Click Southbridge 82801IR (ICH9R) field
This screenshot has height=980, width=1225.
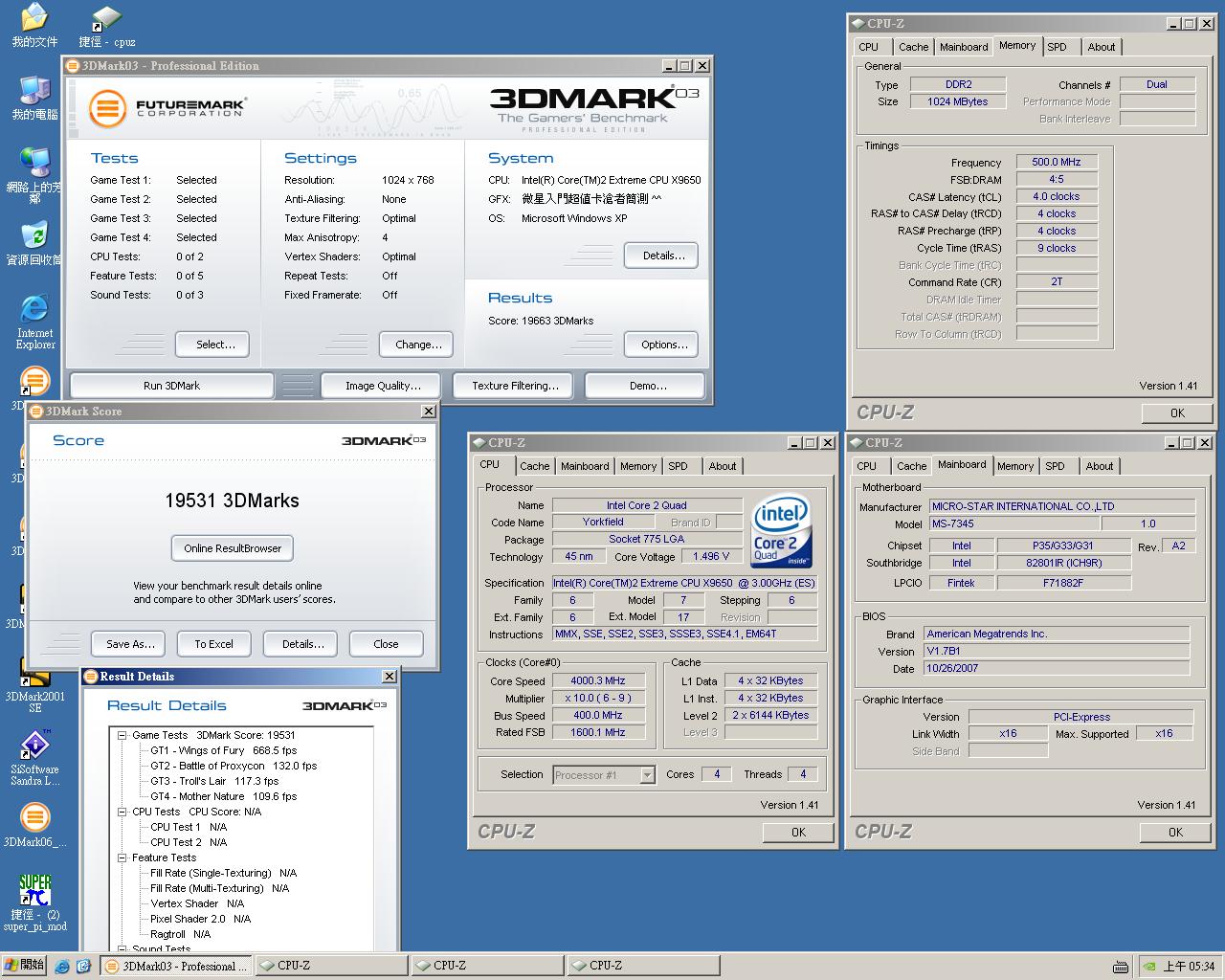pos(1063,564)
